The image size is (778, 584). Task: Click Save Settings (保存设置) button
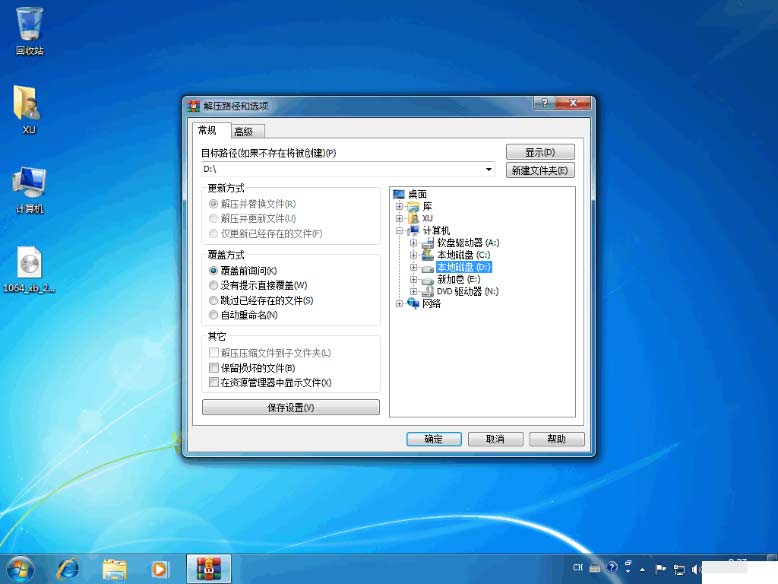(291, 407)
